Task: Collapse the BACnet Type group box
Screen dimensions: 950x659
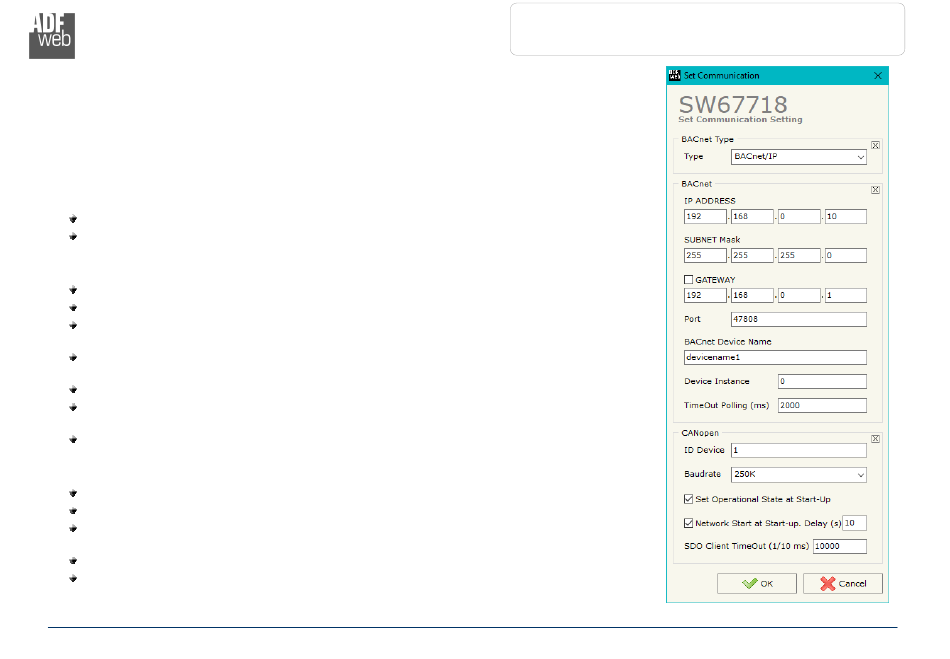Action: coord(875,145)
